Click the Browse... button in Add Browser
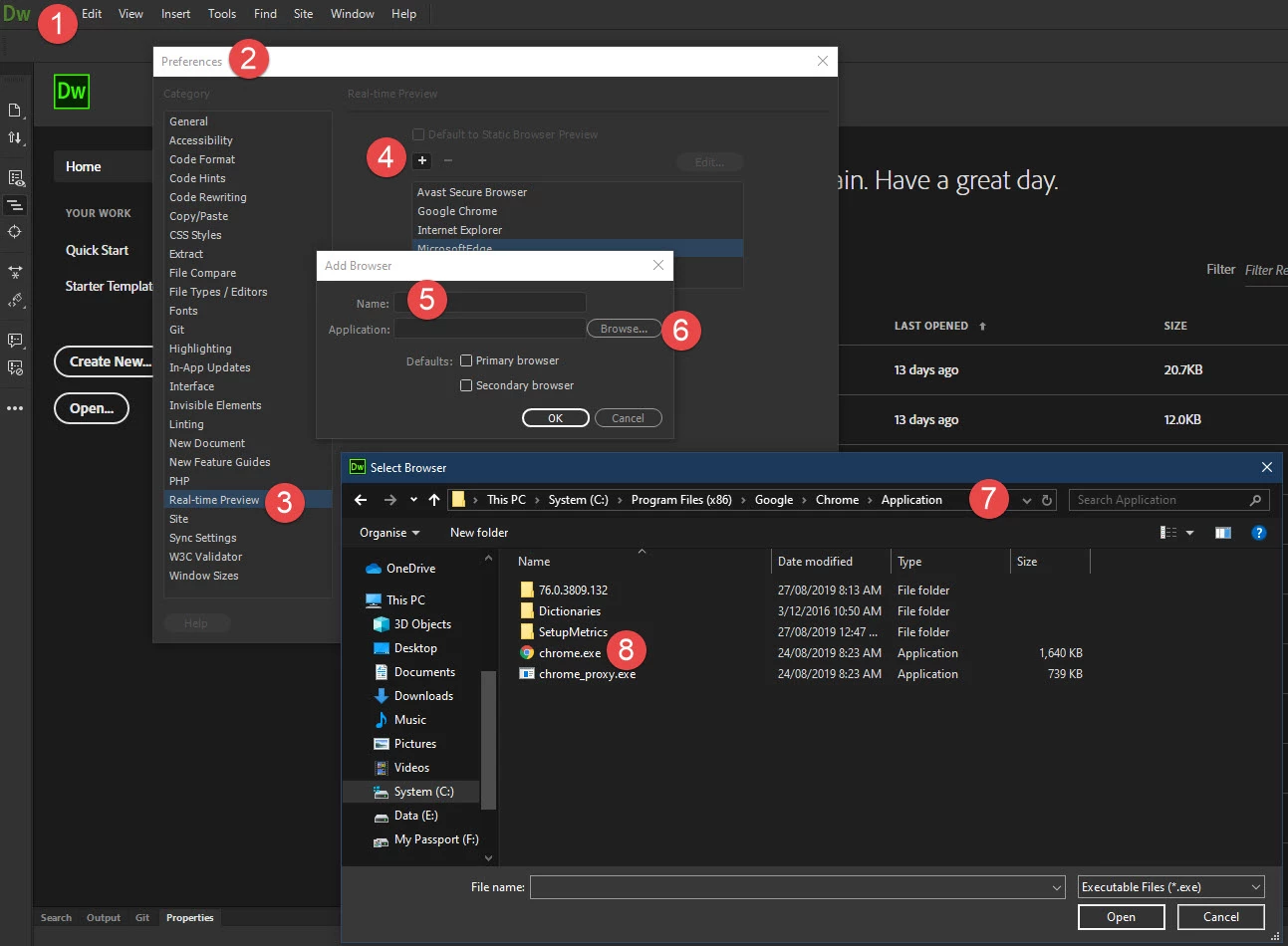The width and height of the screenshot is (1288, 946). coord(624,329)
